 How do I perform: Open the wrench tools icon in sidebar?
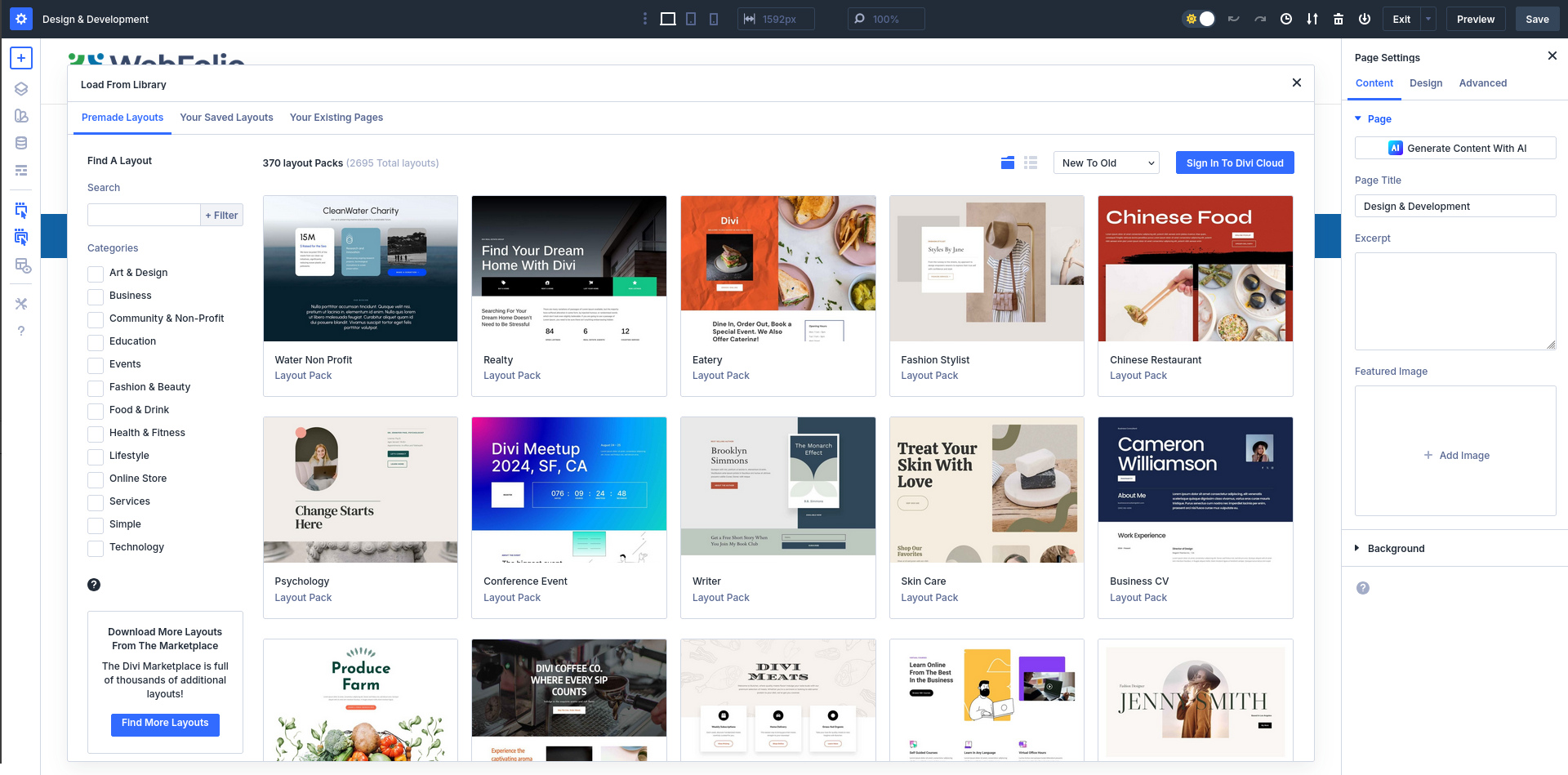coord(21,304)
